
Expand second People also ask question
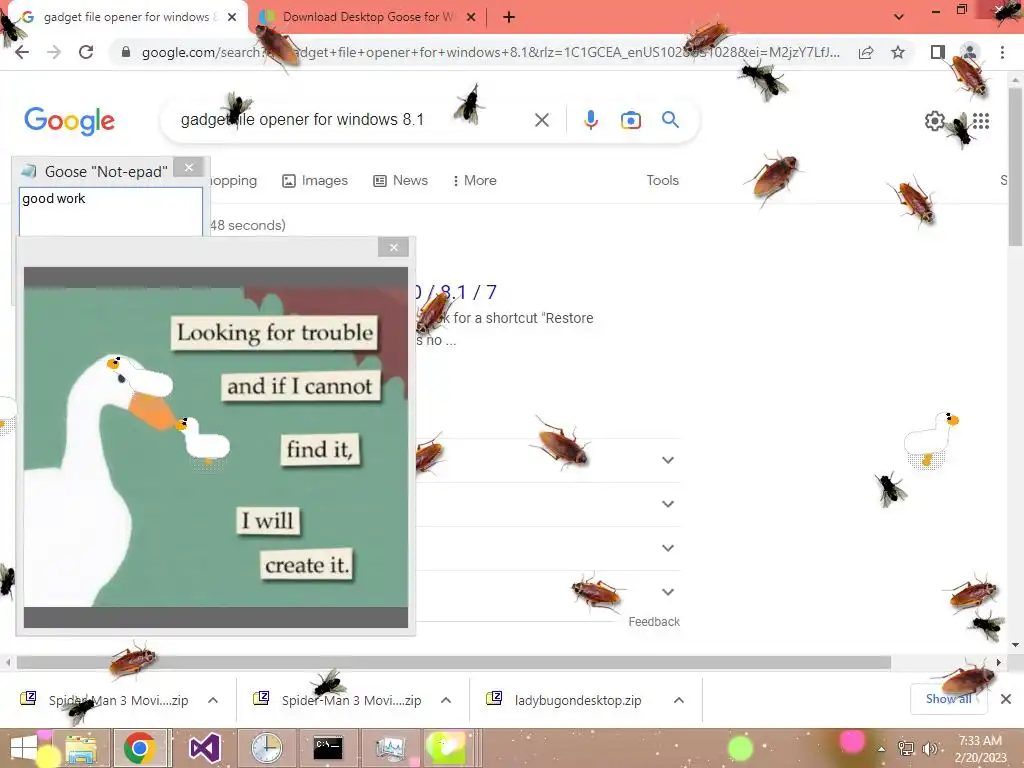[x=667, y=504]
